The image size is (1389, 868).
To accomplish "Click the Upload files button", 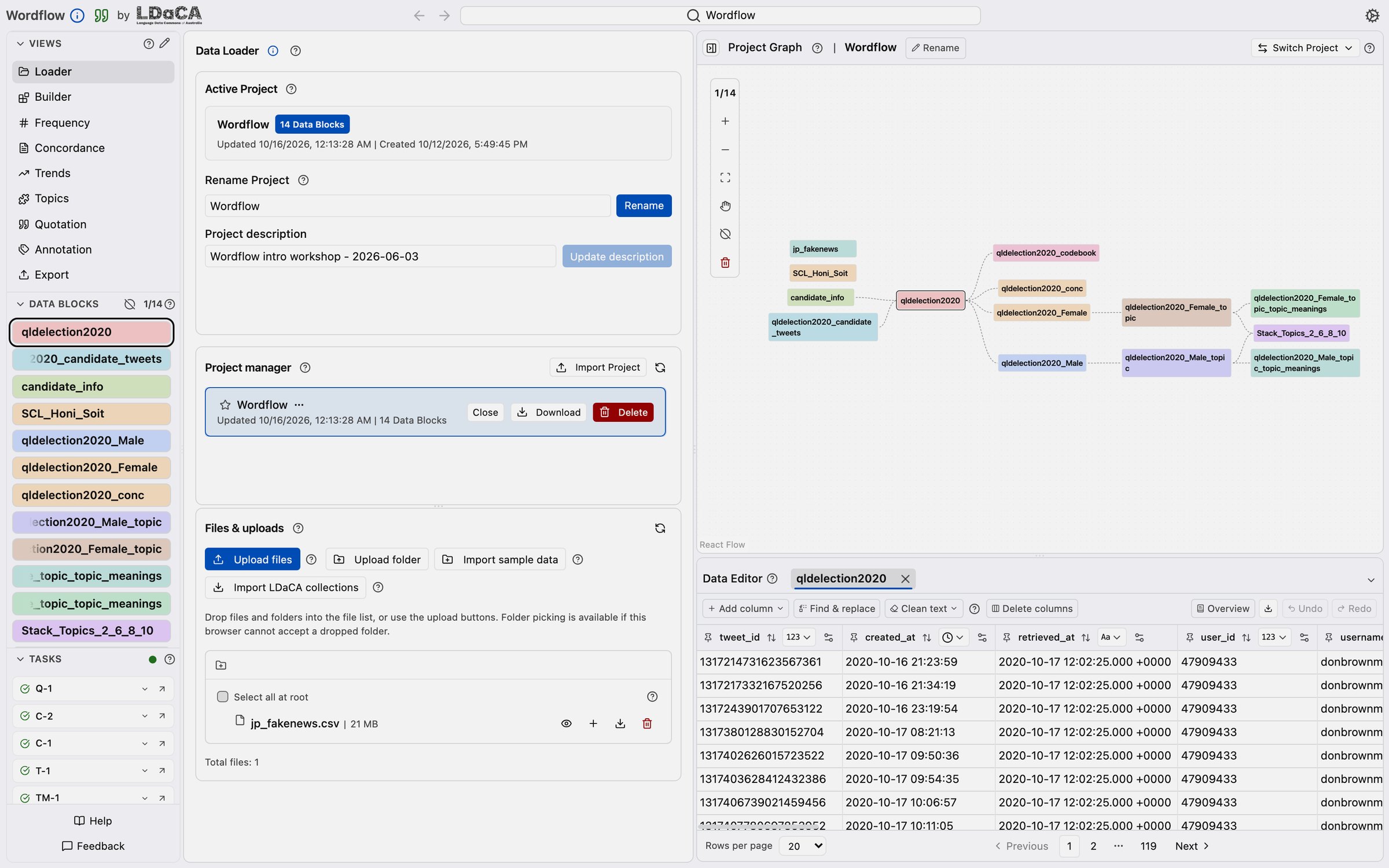I will pyautogui.click(x=252, y=560).
